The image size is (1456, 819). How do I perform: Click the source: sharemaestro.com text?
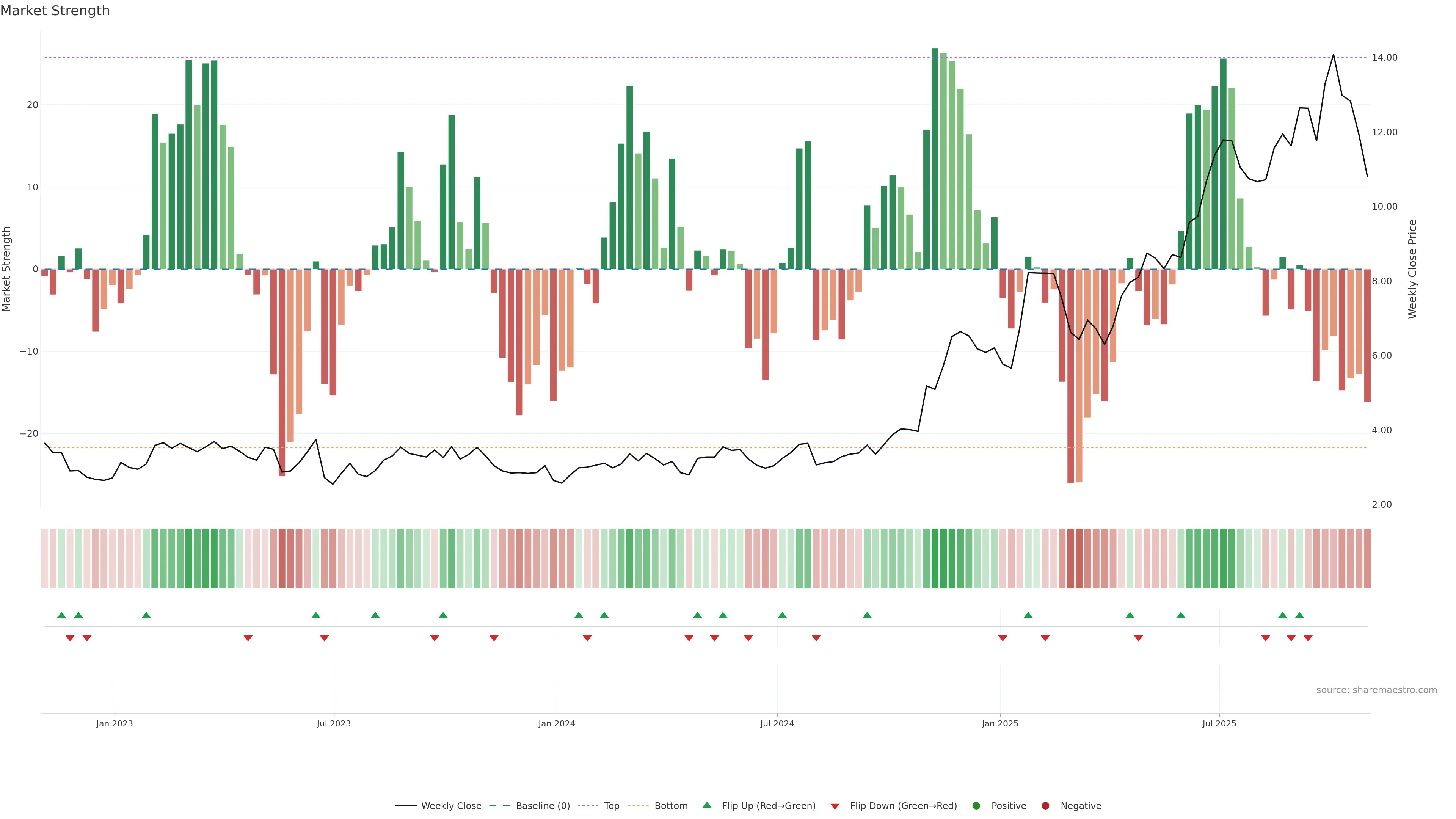tap(1376, 690)
